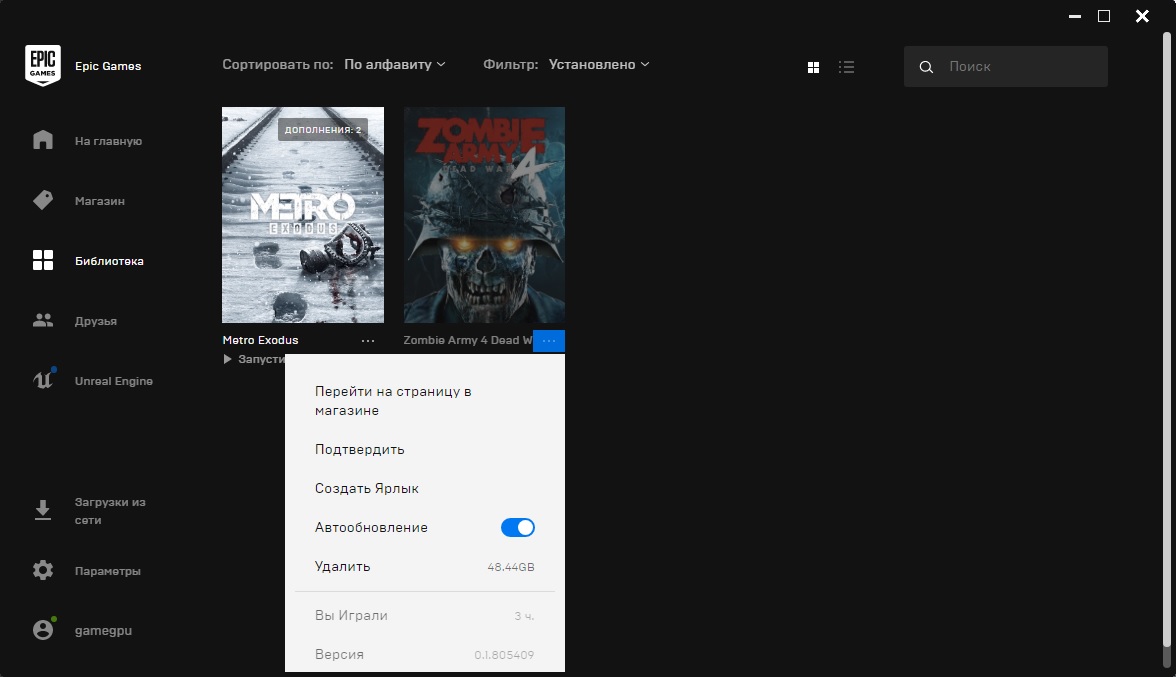1176x677 pixels.
Task: Click the '48.44GB' size value
Action: pos(511,568)
